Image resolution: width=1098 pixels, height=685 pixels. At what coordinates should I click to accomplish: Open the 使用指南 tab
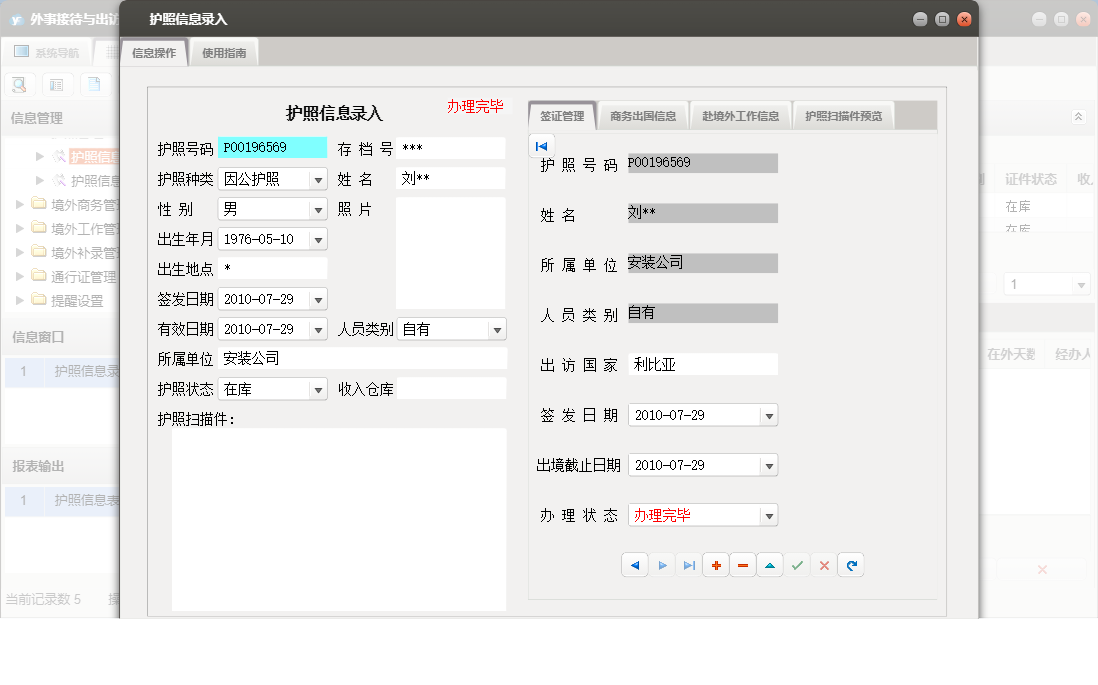tap(225, 52)
